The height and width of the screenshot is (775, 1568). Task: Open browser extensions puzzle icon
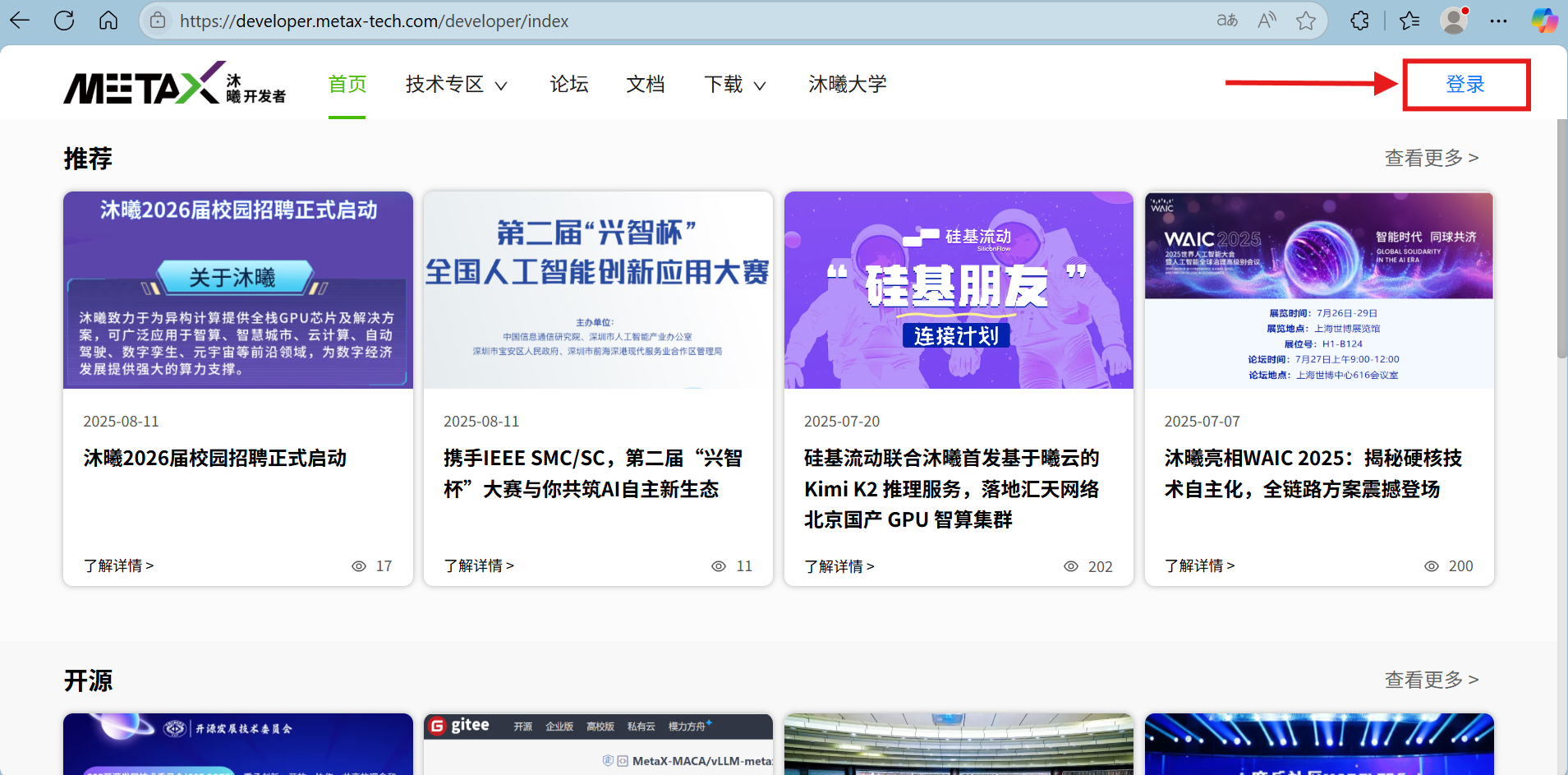tap(1359, 21)
